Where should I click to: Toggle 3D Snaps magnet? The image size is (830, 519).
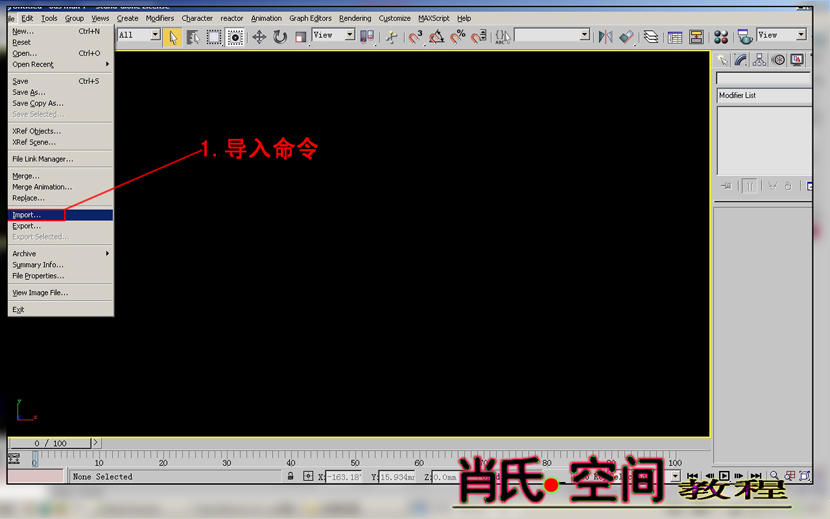(x=416, y=37)
